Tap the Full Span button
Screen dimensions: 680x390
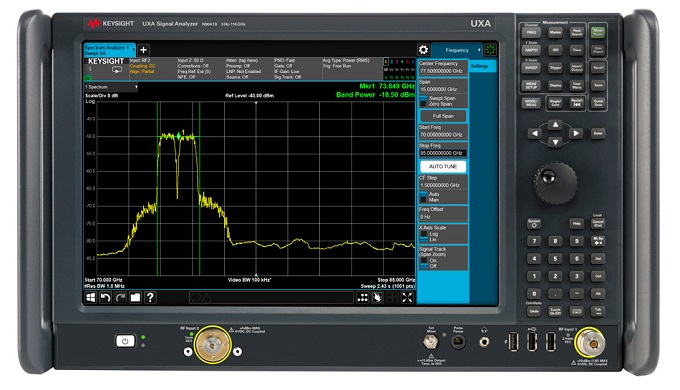coord(443,116)
